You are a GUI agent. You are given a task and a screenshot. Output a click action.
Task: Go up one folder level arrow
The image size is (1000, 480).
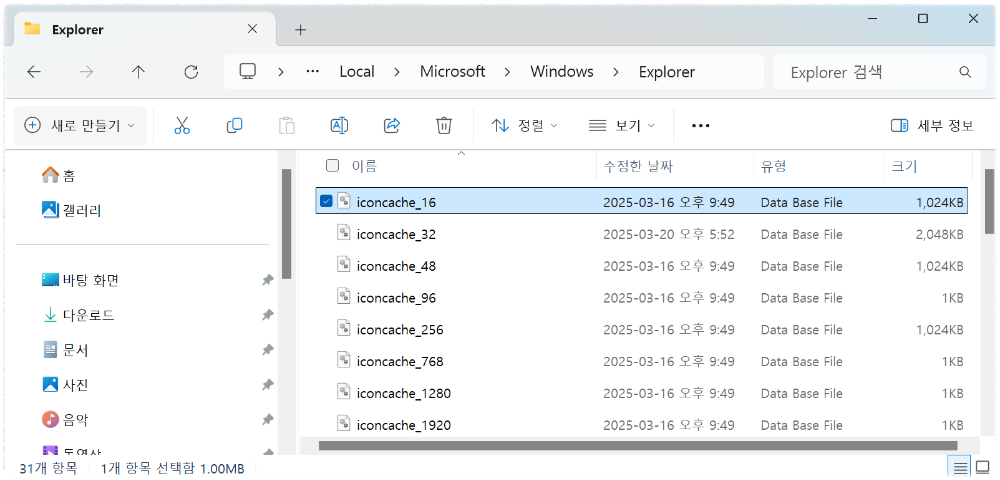pyautogui.click(x=138, y=72)
